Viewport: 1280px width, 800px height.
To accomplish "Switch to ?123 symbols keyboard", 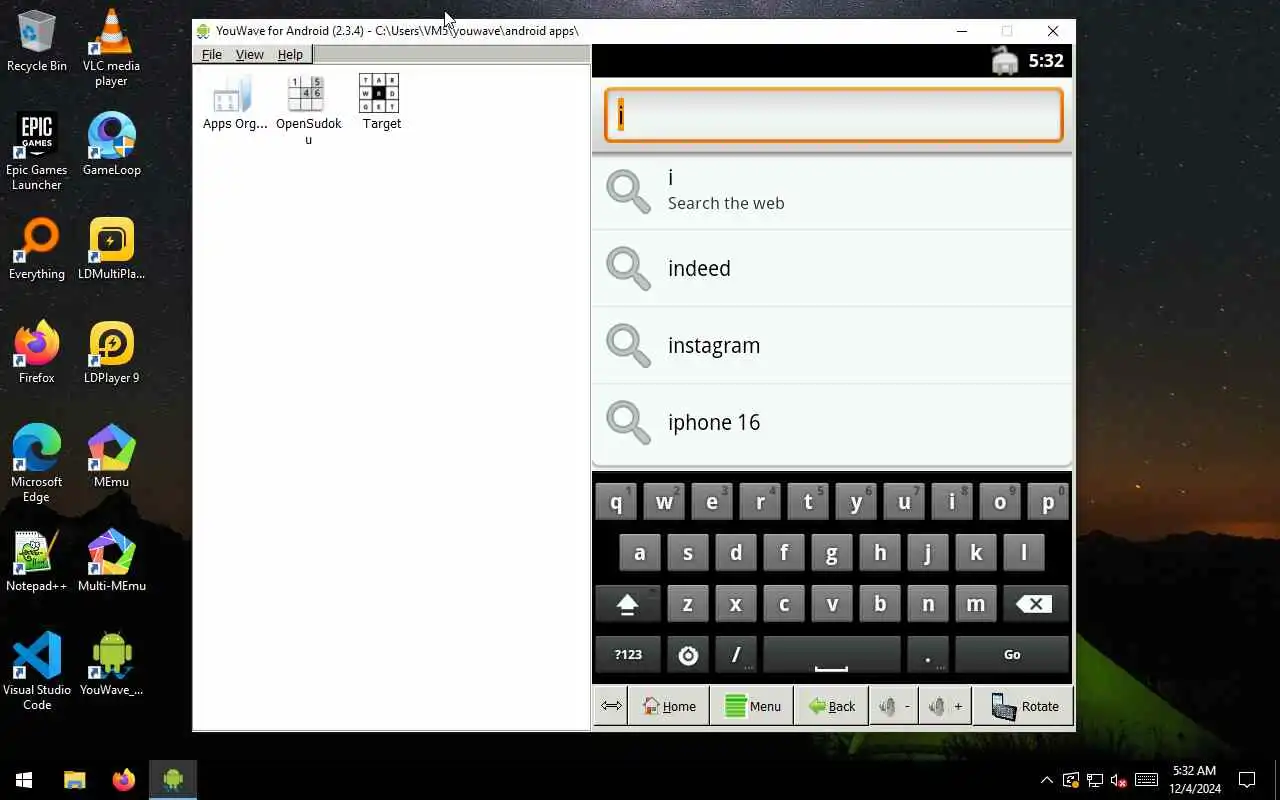I will coord(628,655).
